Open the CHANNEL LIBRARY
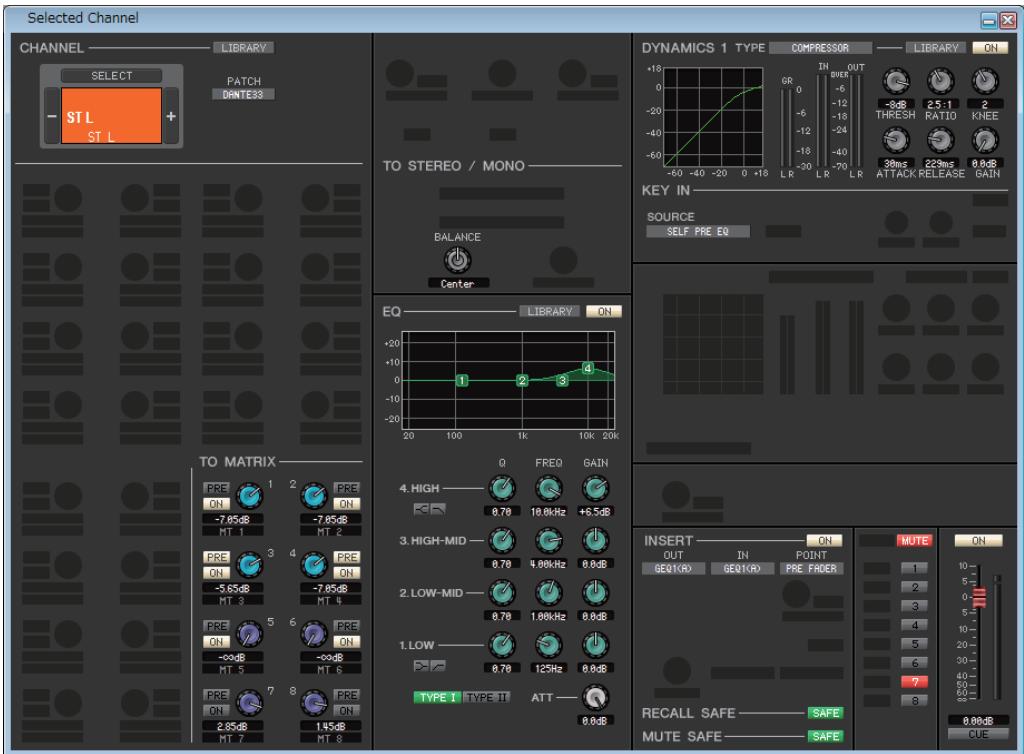Viewport: 1024px width, 754px height. pyautogui.click(x=244, y=48)
